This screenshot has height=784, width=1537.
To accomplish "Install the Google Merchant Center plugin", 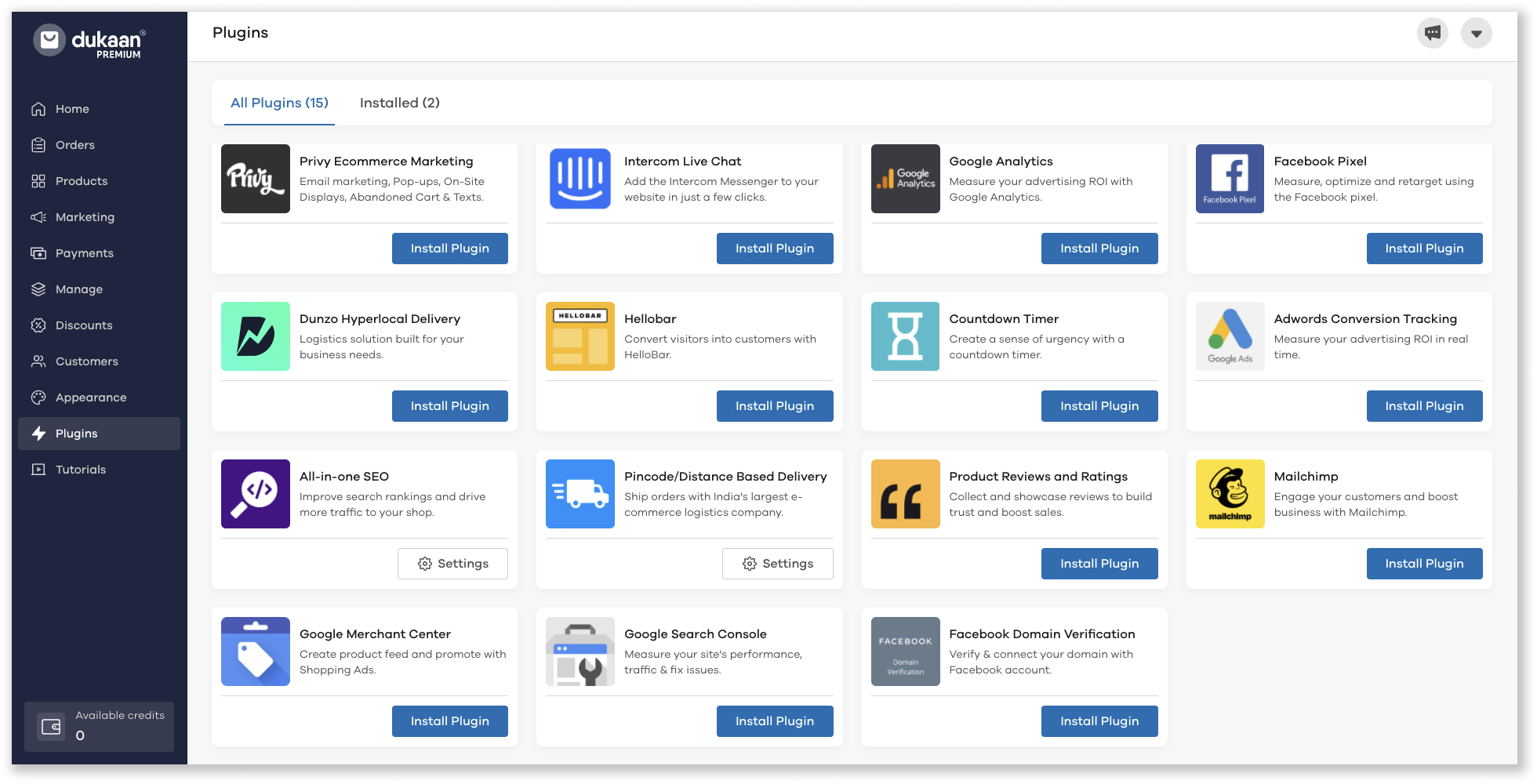I will (x=450, y=721).
